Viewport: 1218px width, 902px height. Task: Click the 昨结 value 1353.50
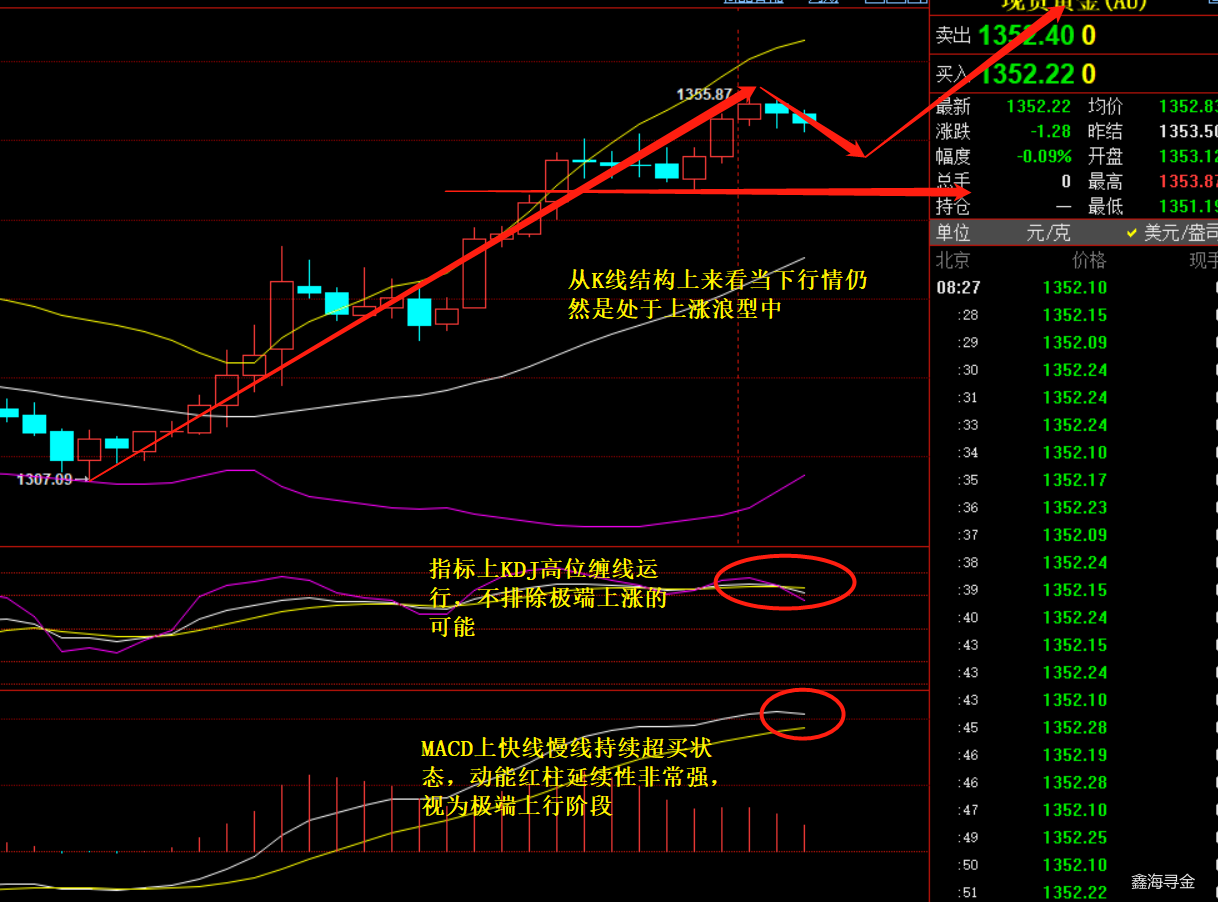pos(1188,131)
